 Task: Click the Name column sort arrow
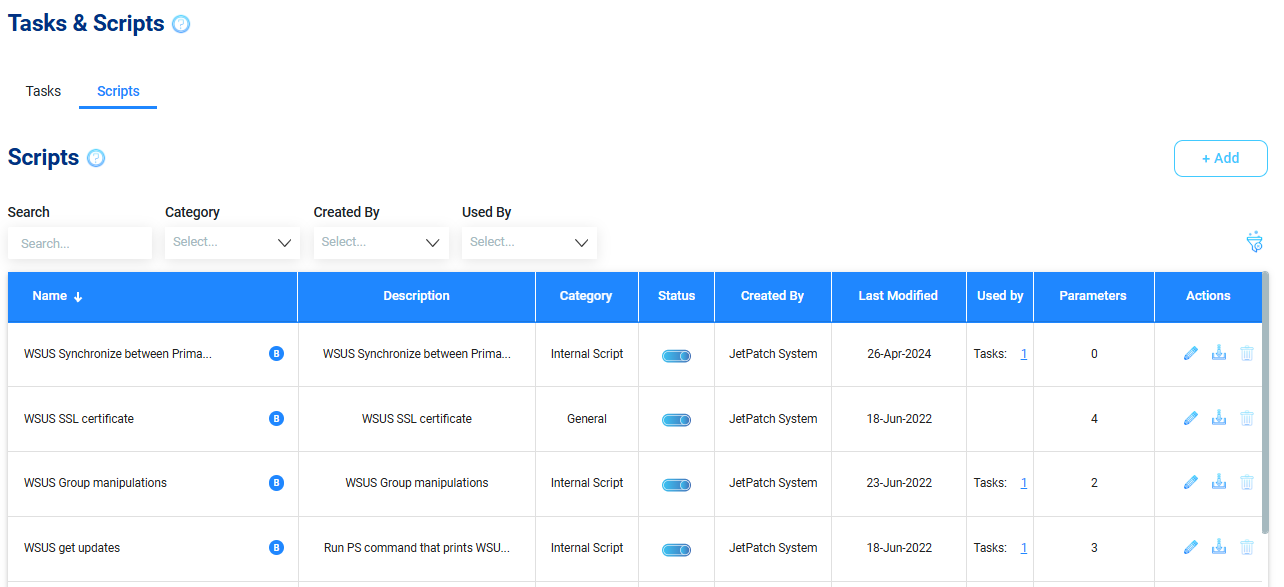78,297
